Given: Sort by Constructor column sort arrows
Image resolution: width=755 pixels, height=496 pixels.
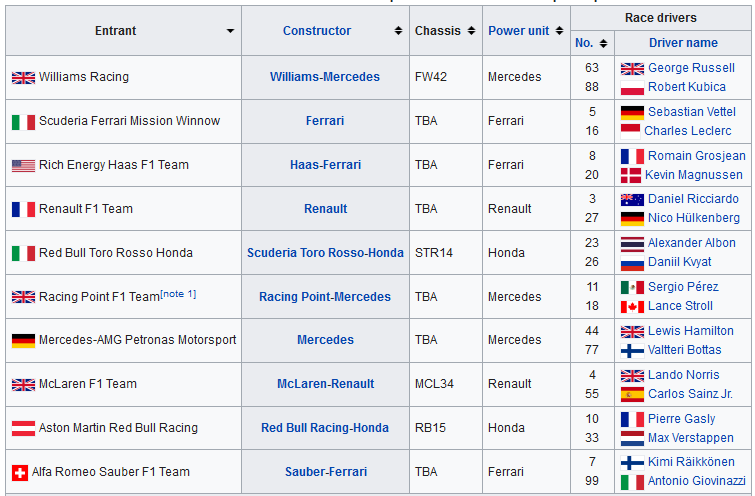Looking at the screenshot, I should click(x=398, y=31).
